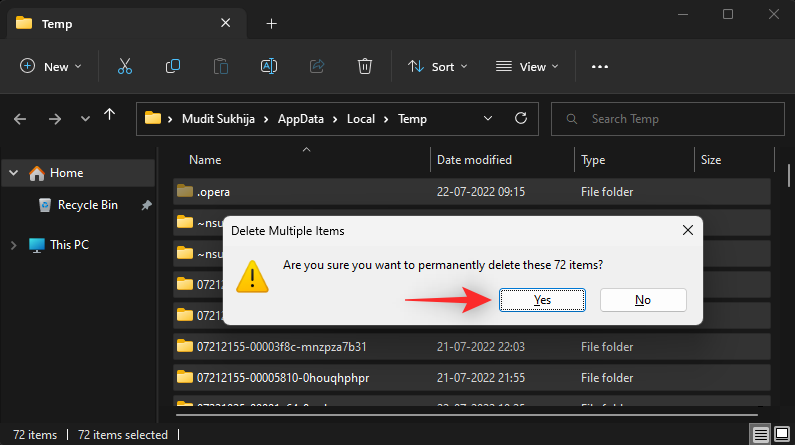Screen dimensions: 795x445
Task: Click Local breadcrumb
Action: click(x=361, y=119)
